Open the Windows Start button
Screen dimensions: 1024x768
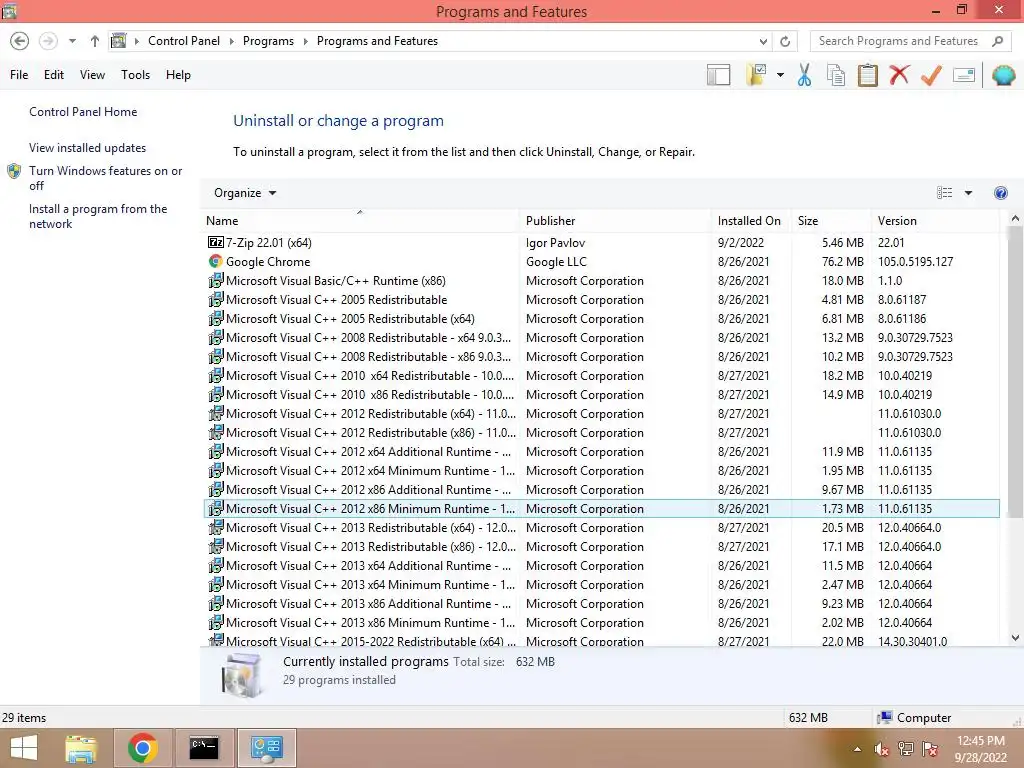24,748
